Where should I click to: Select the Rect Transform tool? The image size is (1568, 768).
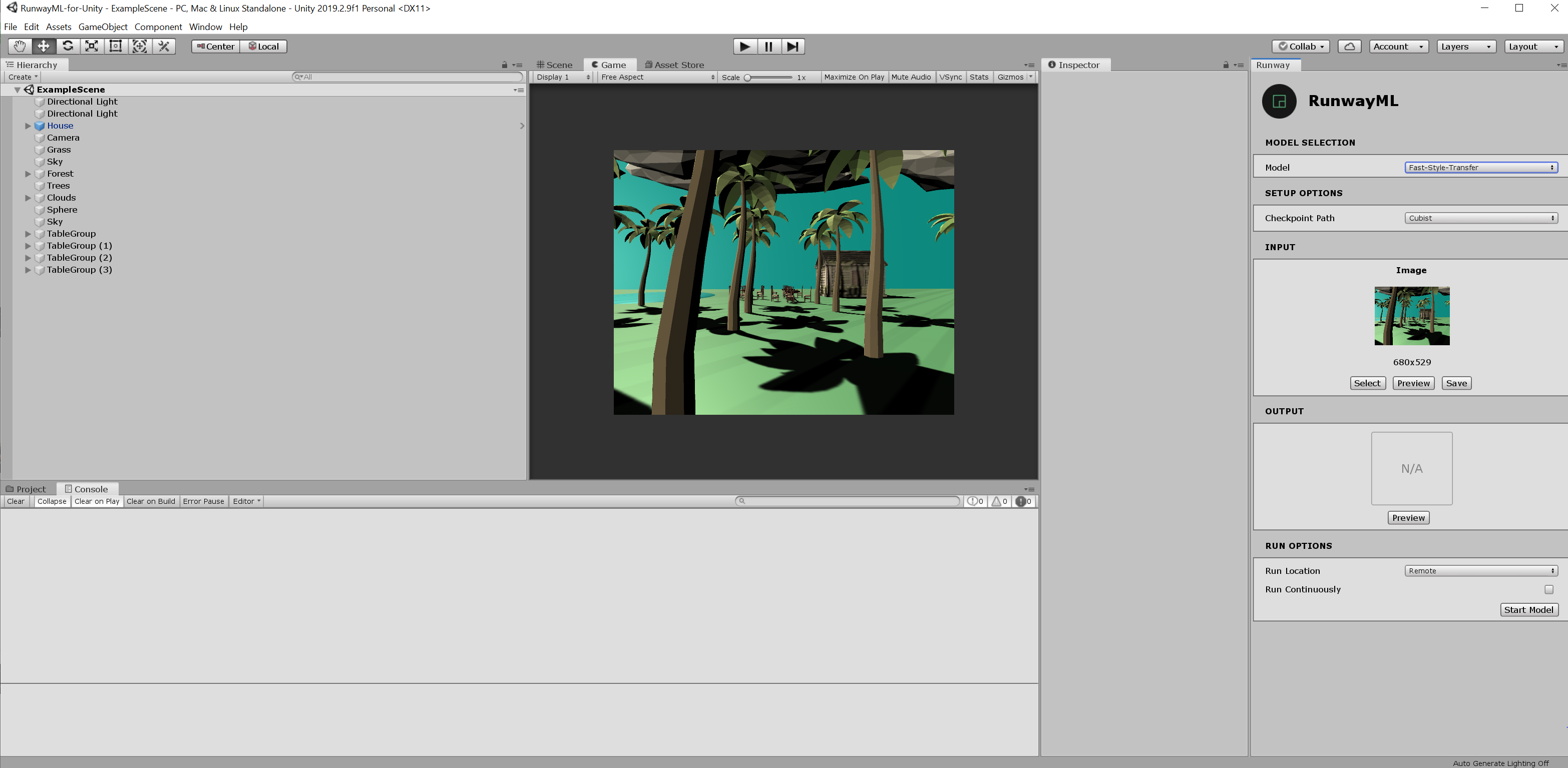pos(116,46)
